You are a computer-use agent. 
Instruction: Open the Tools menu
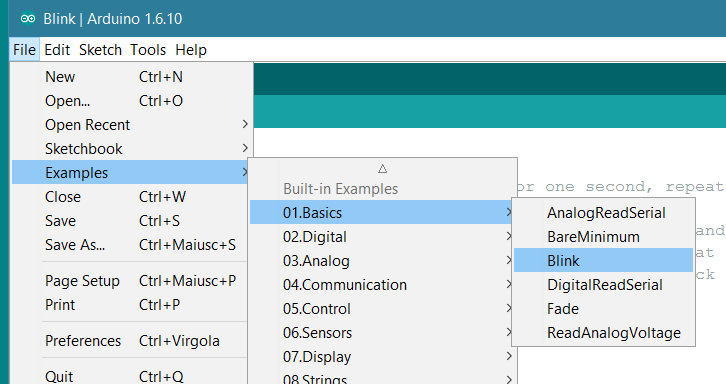[x=148, y=50]
